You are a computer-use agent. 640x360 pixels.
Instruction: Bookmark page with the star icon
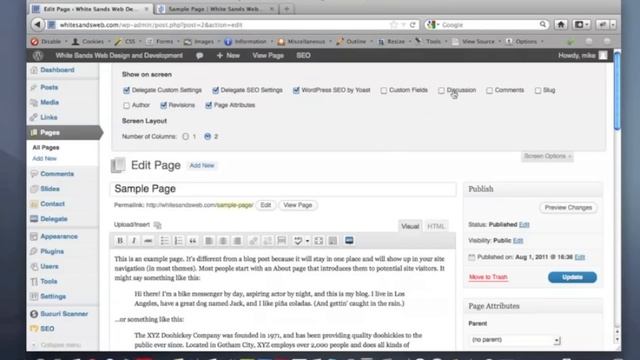pyautogui.click(x=393, y=25)
